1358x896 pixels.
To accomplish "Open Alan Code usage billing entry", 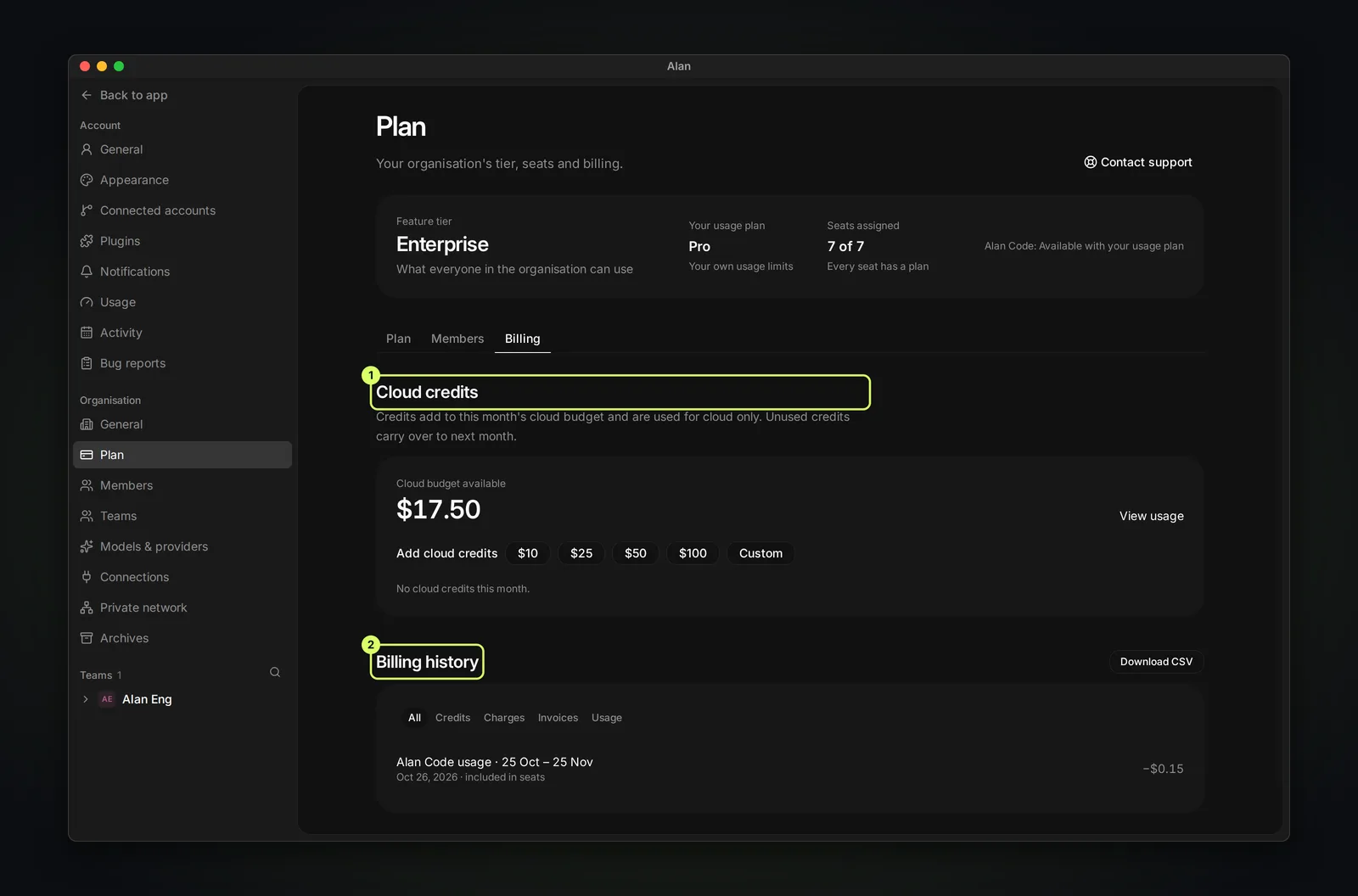I will (790, 769).
